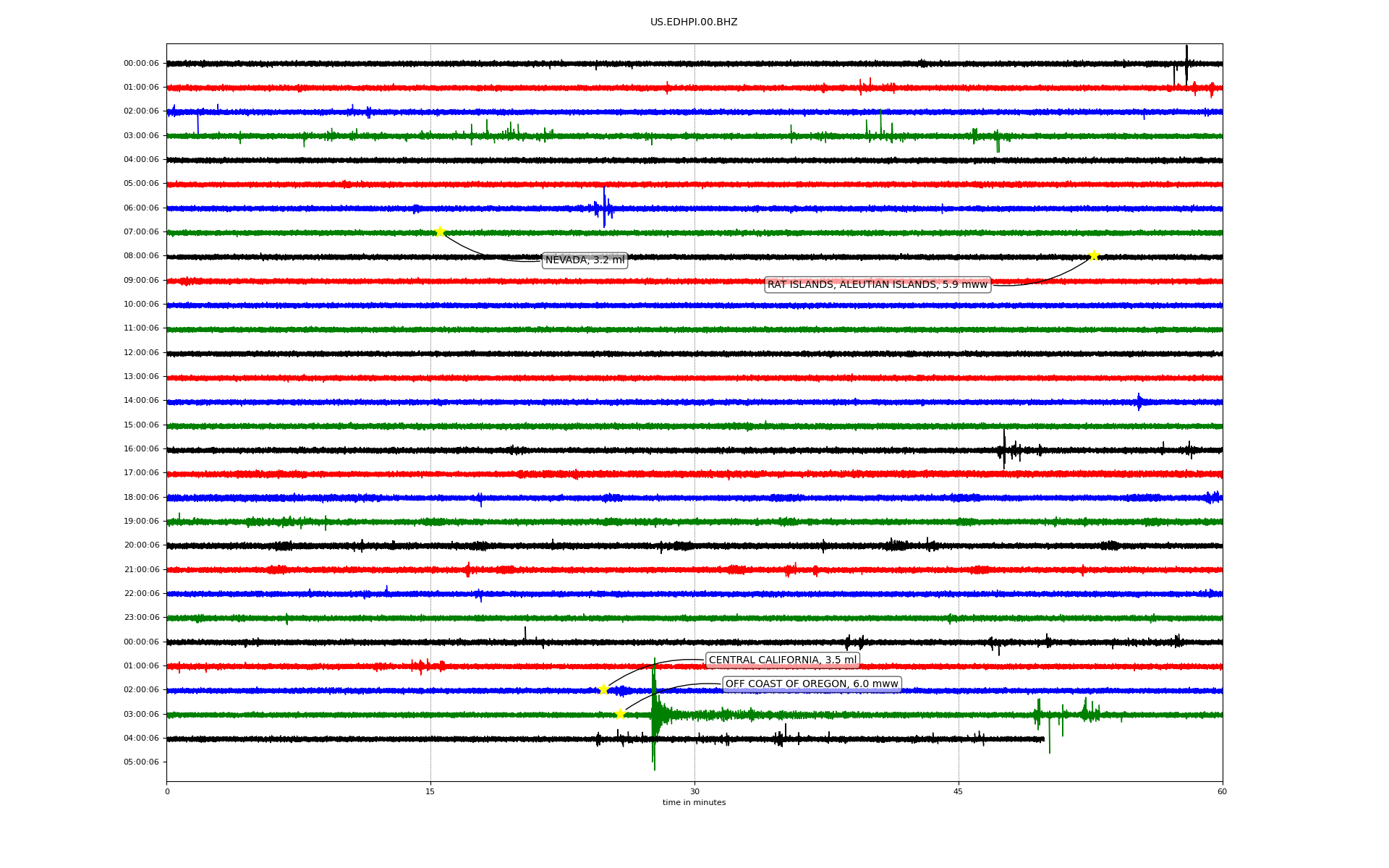Click the 05:00:06 bottom time label
This screenshot has height=868, width=1389.
pos(141,762)
